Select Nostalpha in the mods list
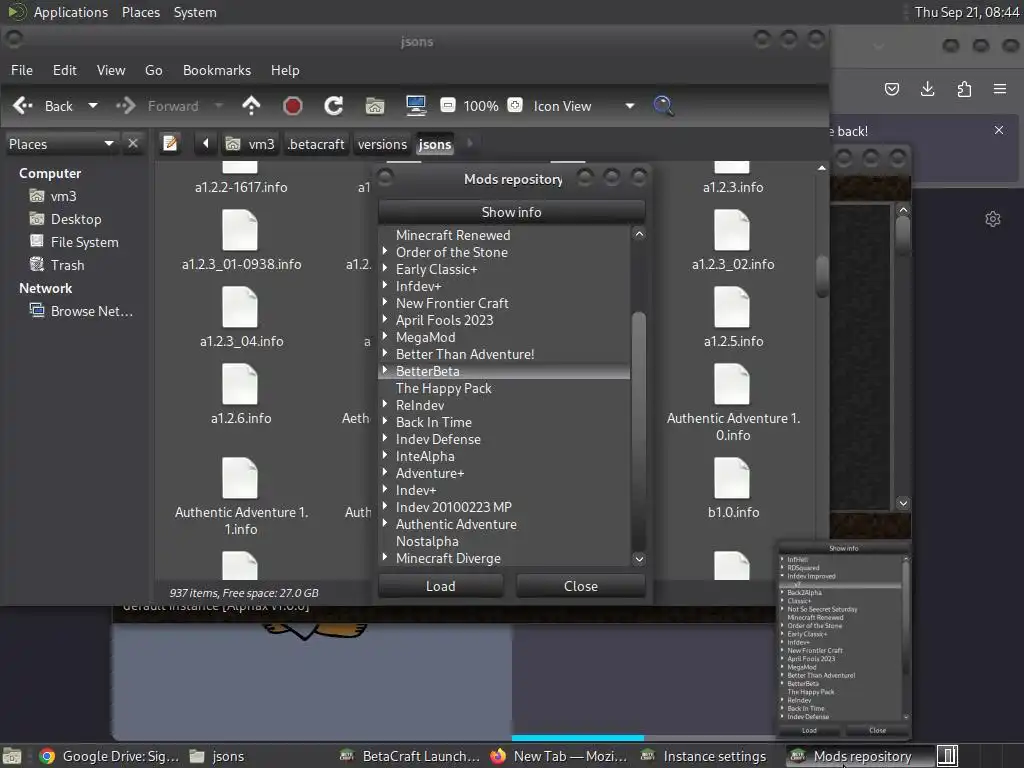This screenshot has height=768, width=1024. point(427,541)
